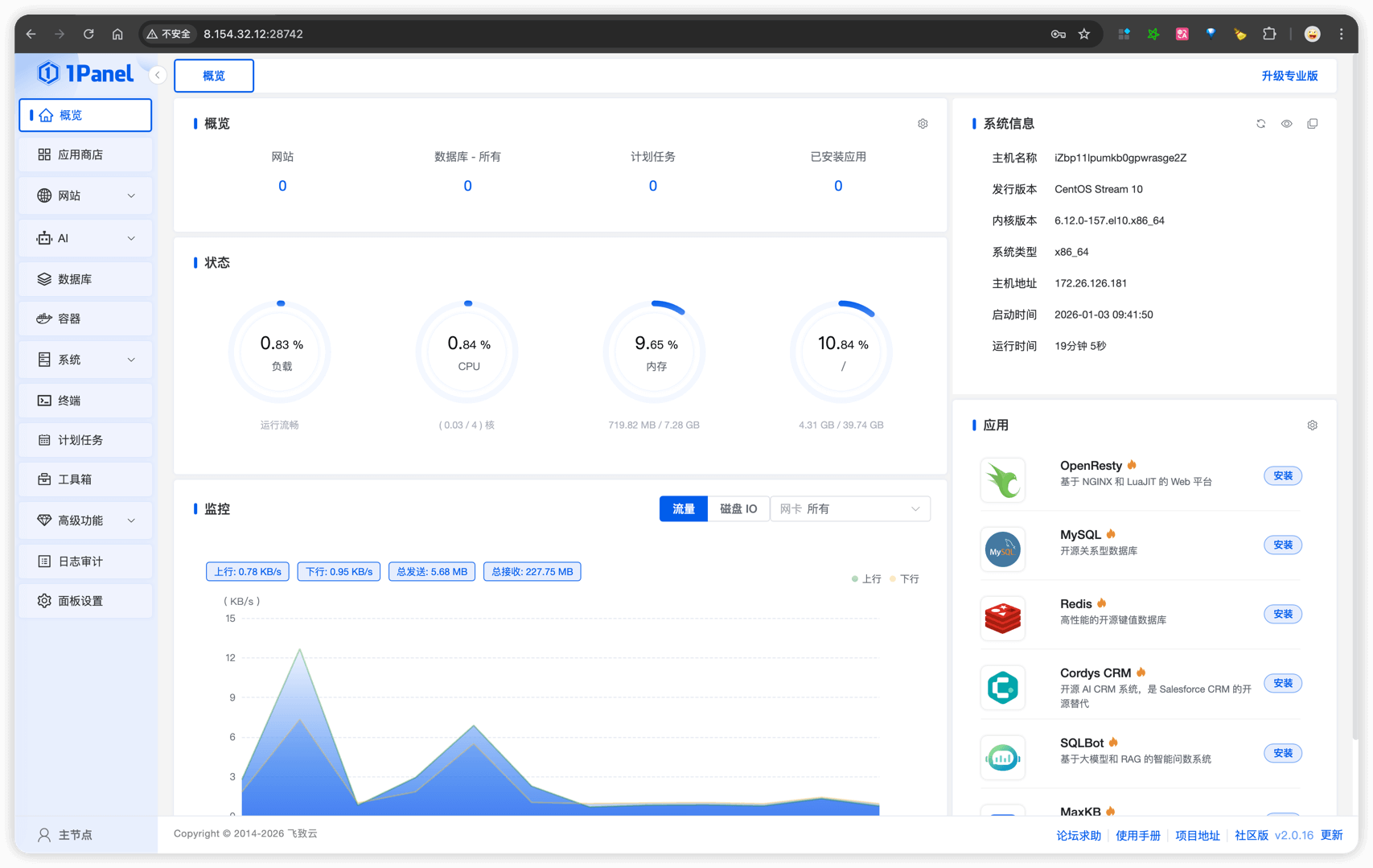The height and width of the screenshot is (868, 1373).
Task: Select the 概览 tab at the top
Action: [214, 76]
